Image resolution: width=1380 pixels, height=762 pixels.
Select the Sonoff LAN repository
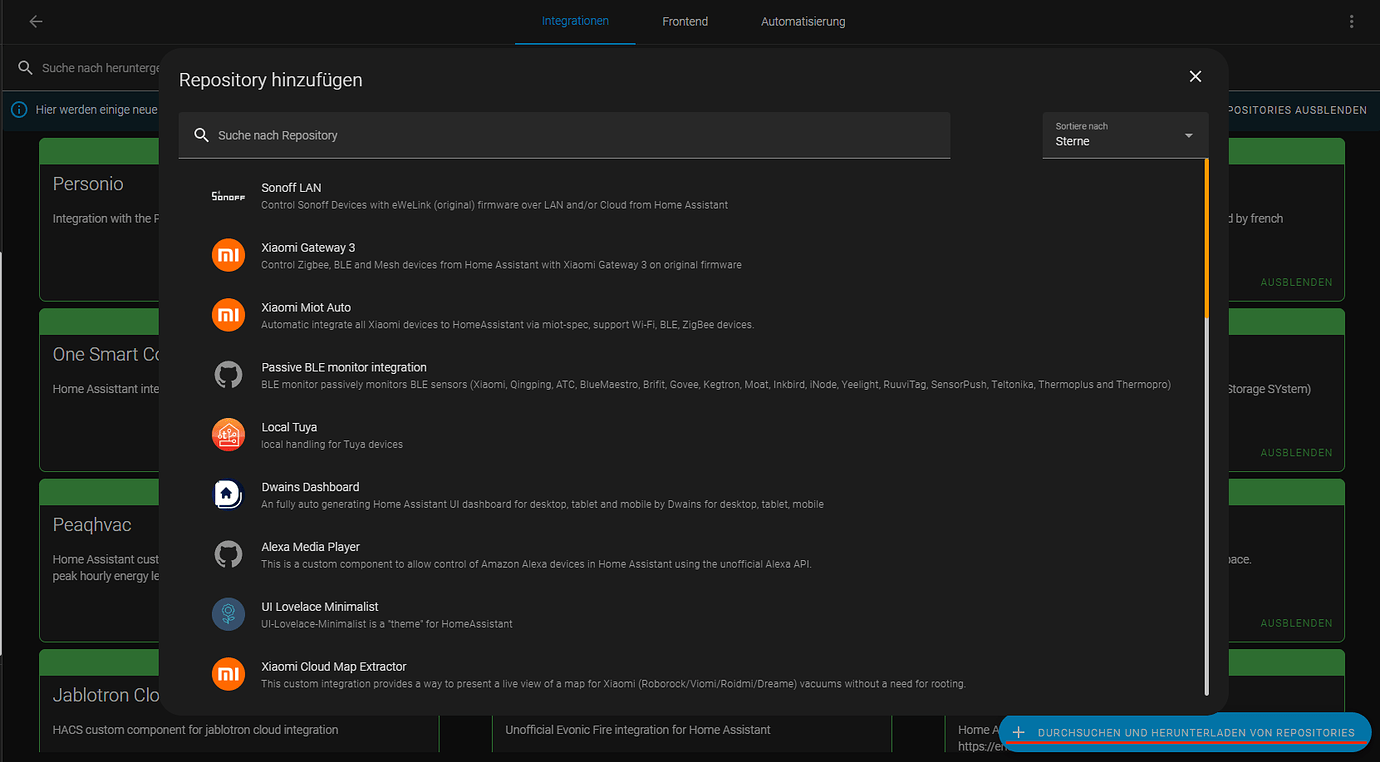click(x=690, y=196)
